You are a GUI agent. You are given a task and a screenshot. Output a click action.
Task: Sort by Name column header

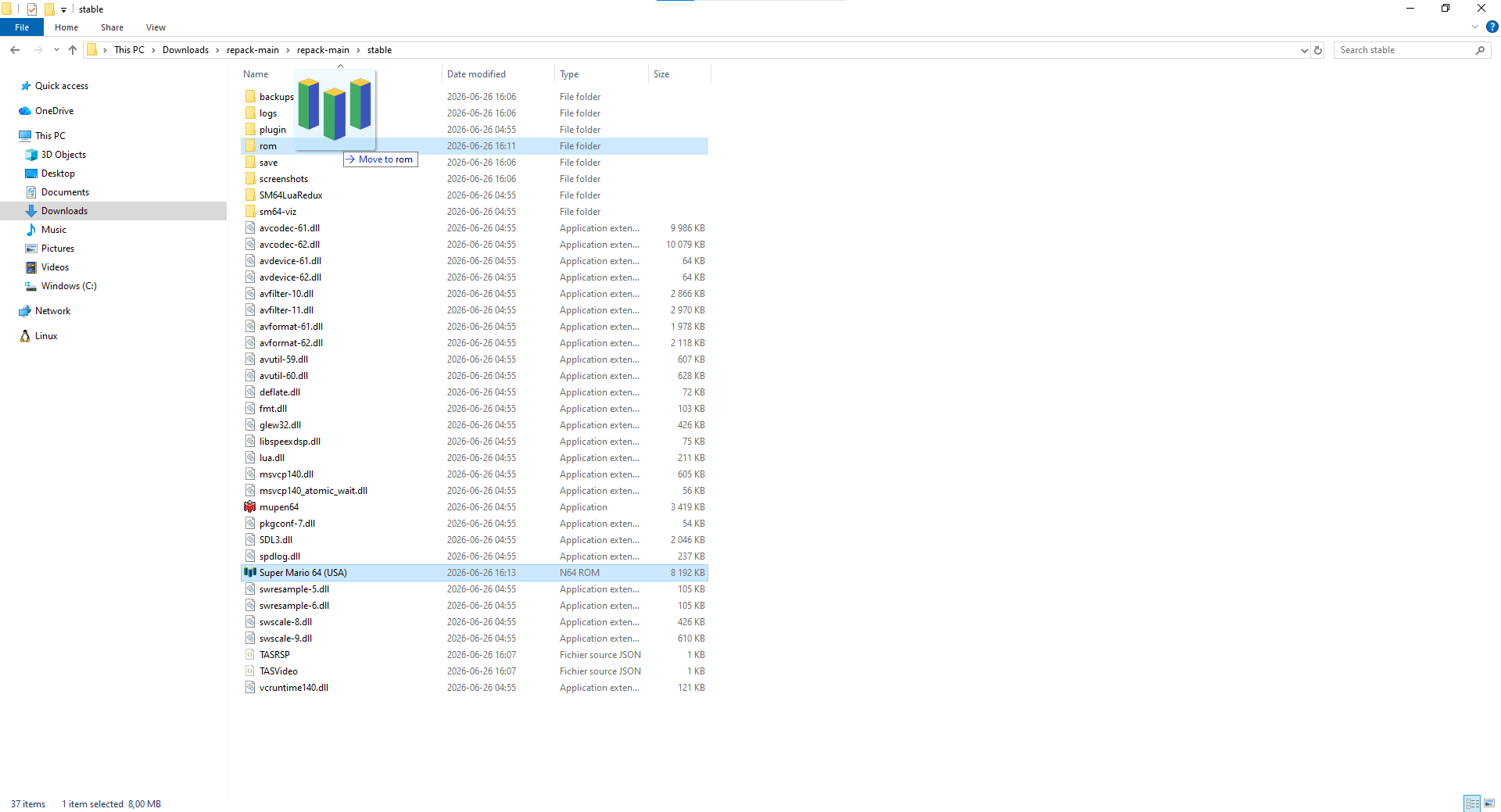[340, 74]
